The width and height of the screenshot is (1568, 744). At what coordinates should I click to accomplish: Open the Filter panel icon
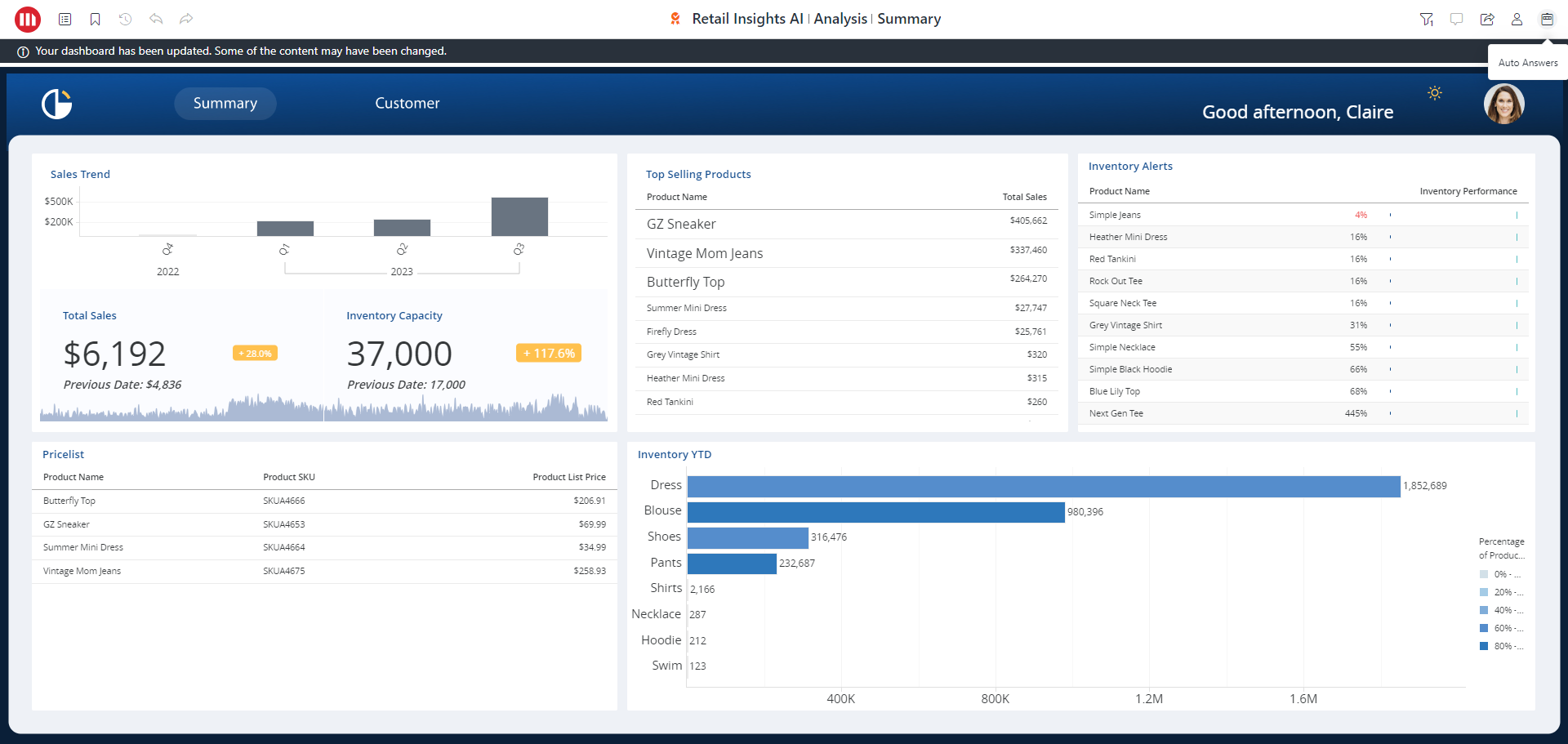point(1427,19)
